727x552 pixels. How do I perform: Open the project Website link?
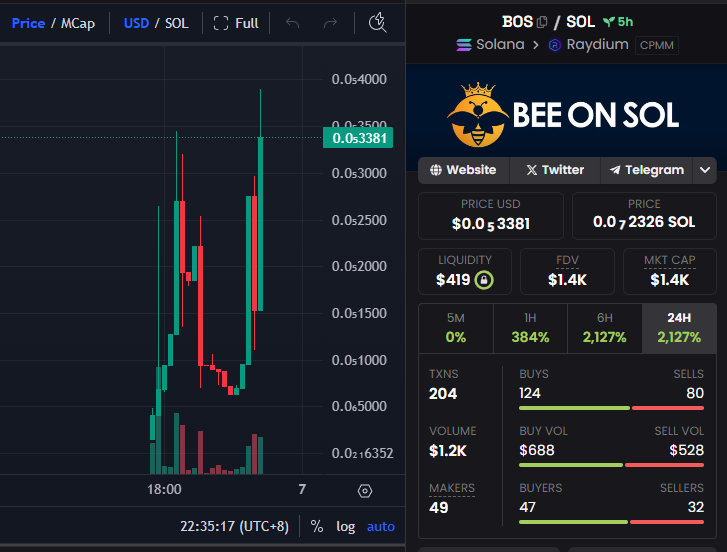click(463, 170)
